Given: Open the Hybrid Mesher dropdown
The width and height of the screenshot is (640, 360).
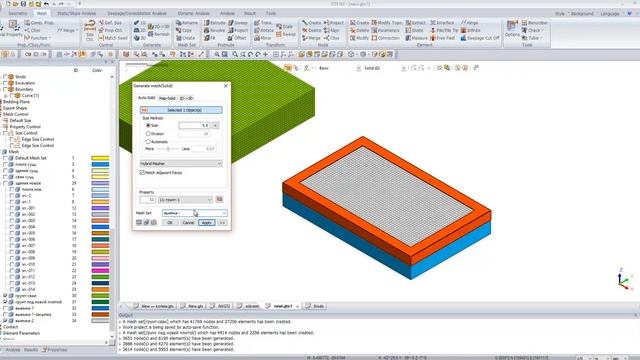Looking at the screenshot, I should click(181, 163).
